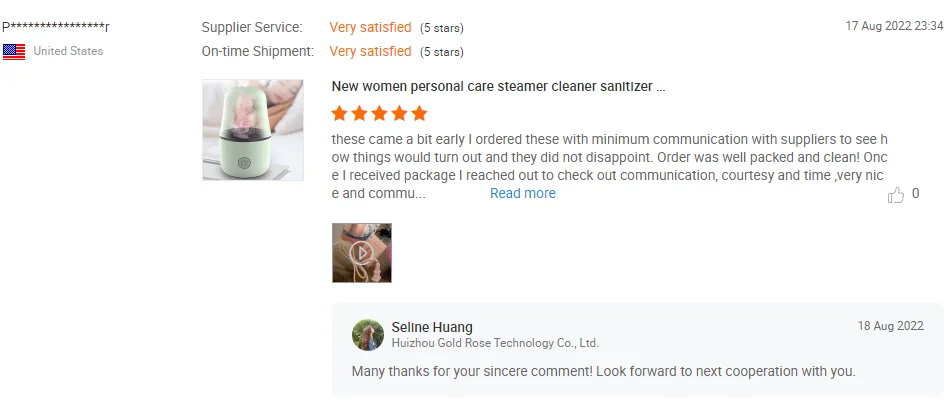The height and width of the screenshot is (406, 952).
Task: Click "Very satisfied" next to Supplier Service
Action: [370, 27]
